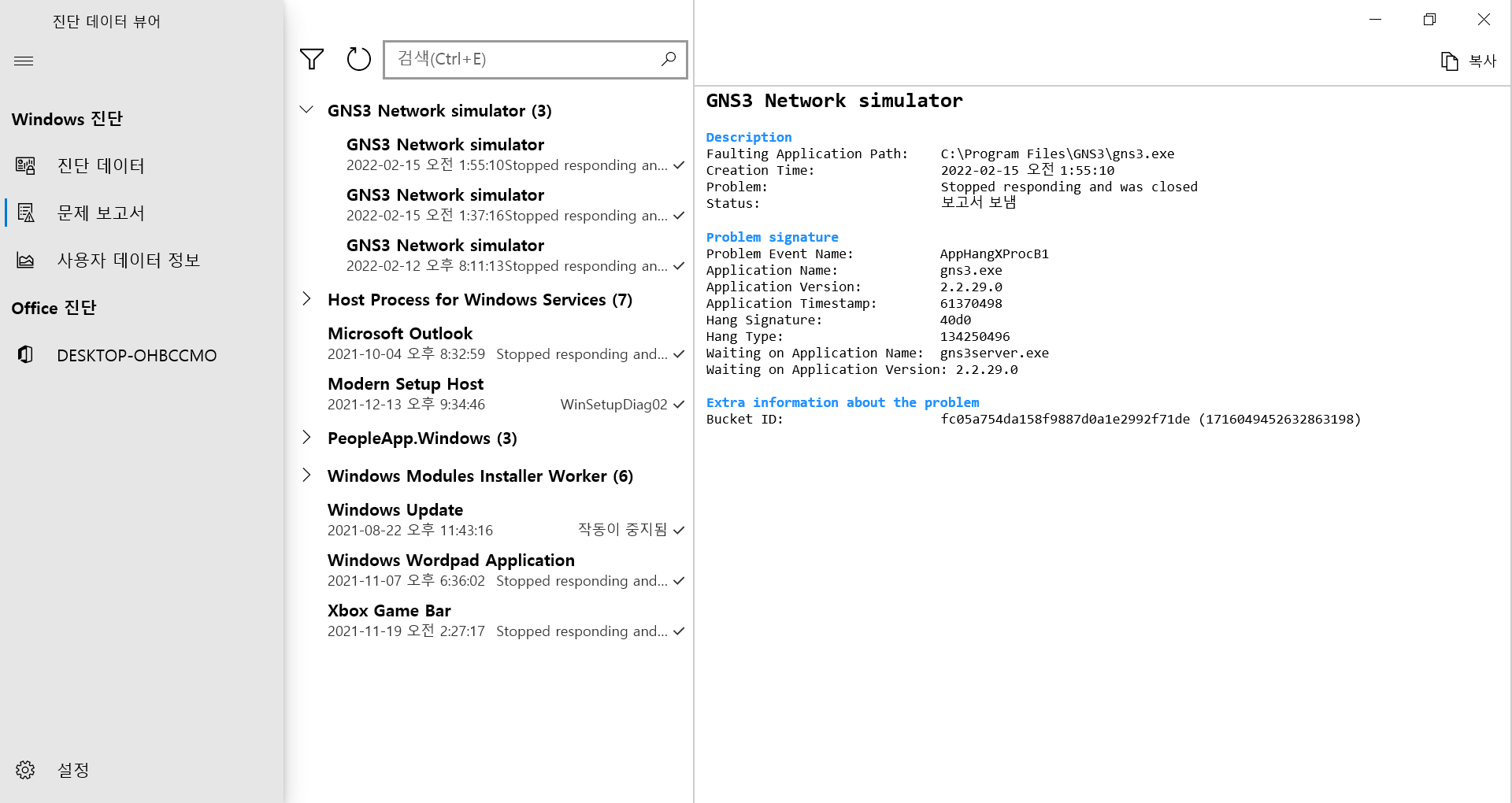Select the Windows Update report
This screenshot has height=803, width=1512.
(506, 520)
